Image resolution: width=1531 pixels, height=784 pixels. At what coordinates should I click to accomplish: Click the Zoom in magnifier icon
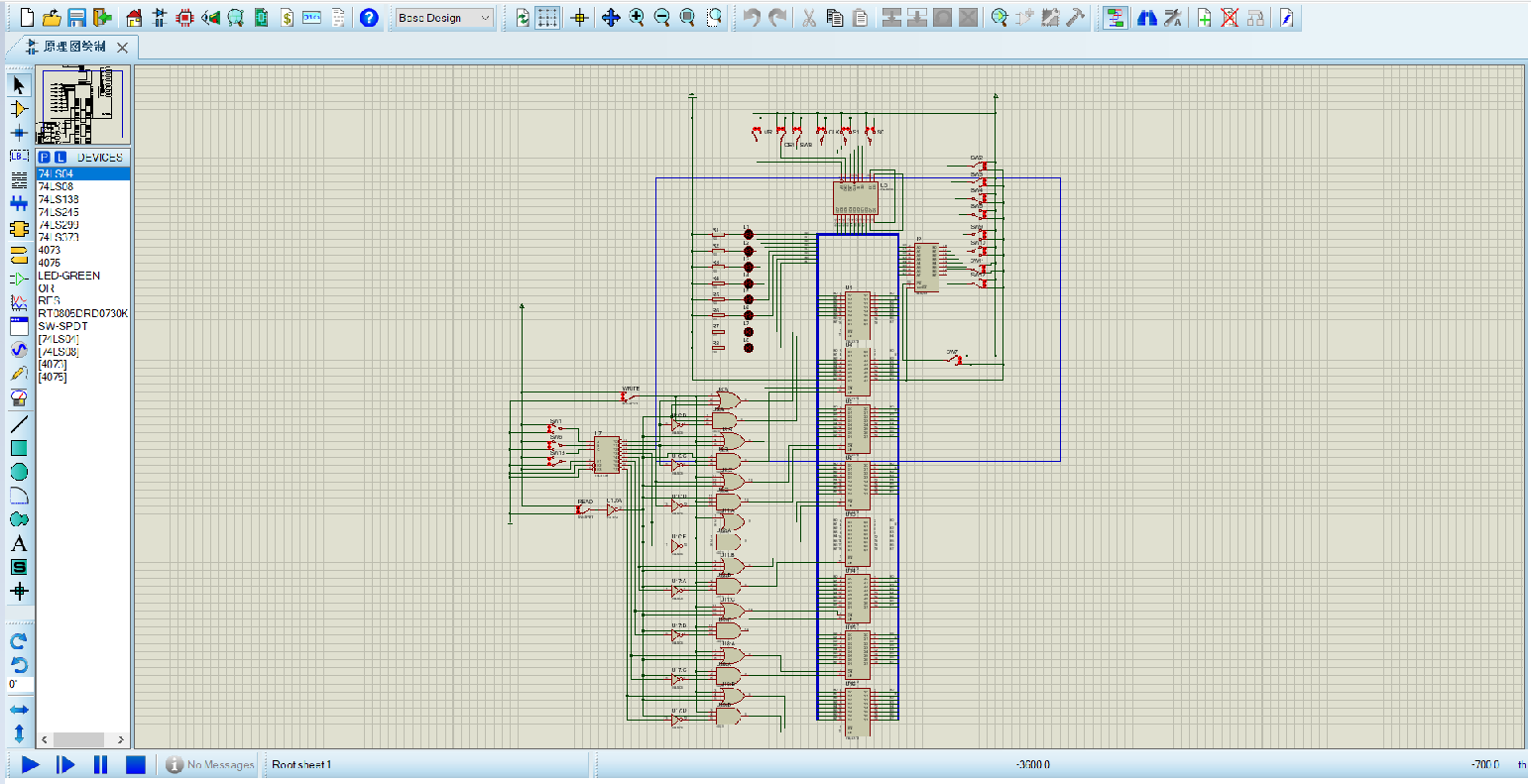637,18
